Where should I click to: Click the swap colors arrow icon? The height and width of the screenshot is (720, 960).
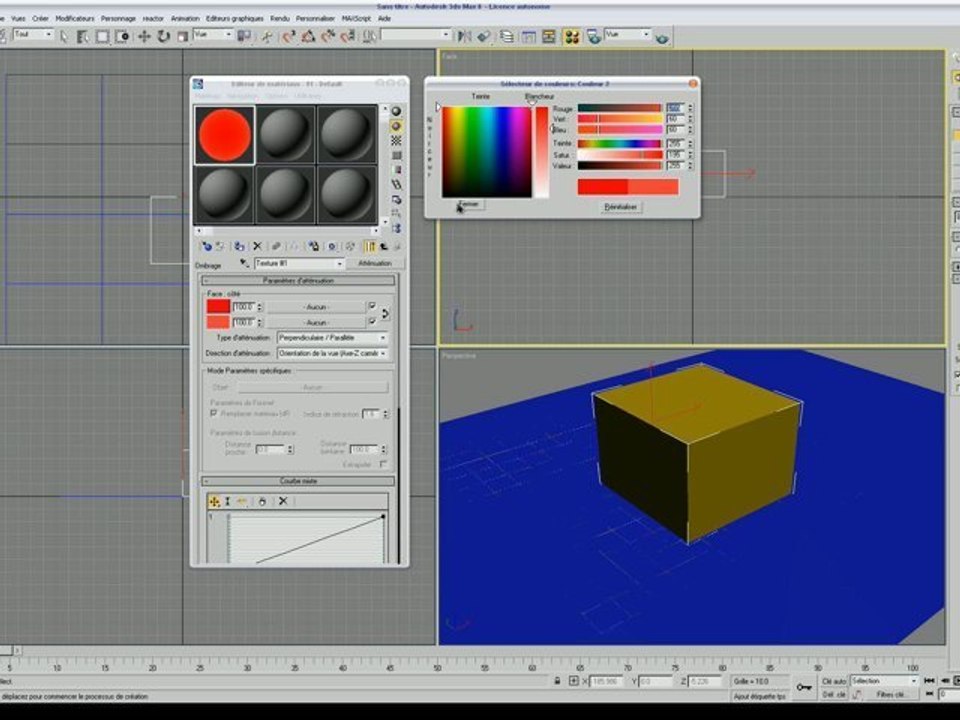[x=385, y=313]
